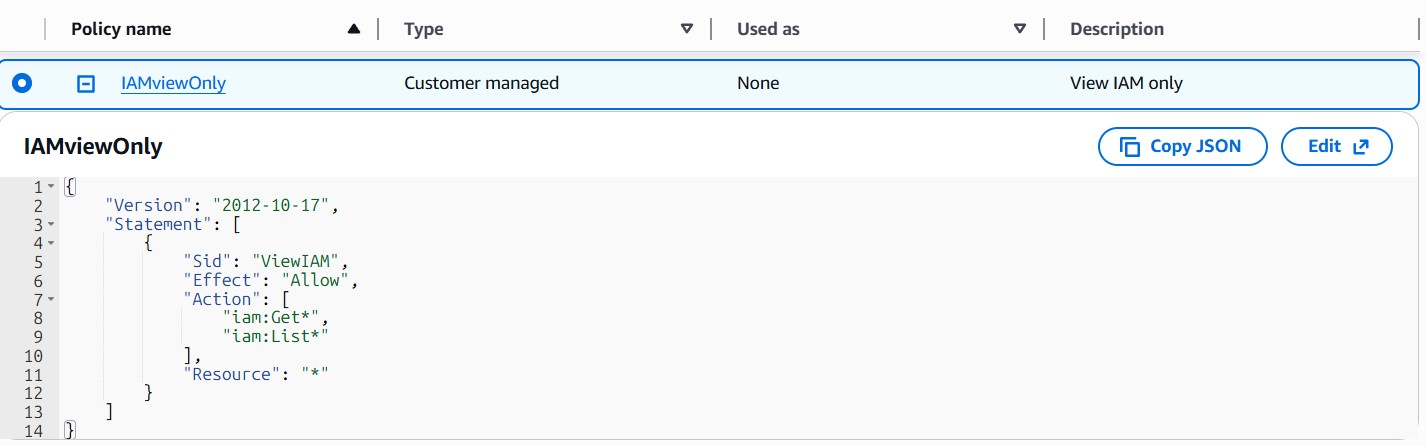Place cursor on the "Version" line
The height and width of the screenshot is (446, 1426).
click(222, 206)
